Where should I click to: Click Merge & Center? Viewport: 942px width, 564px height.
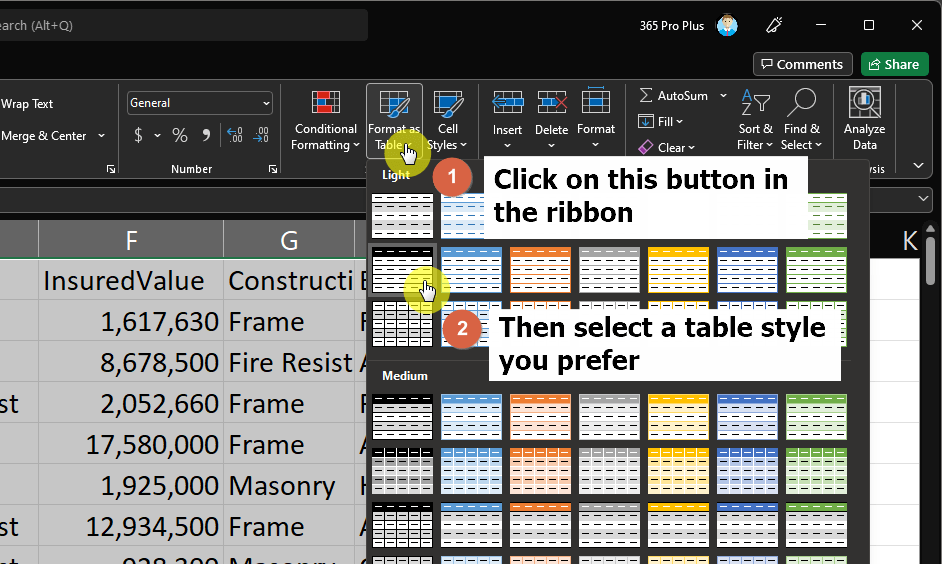coord(43,136)
